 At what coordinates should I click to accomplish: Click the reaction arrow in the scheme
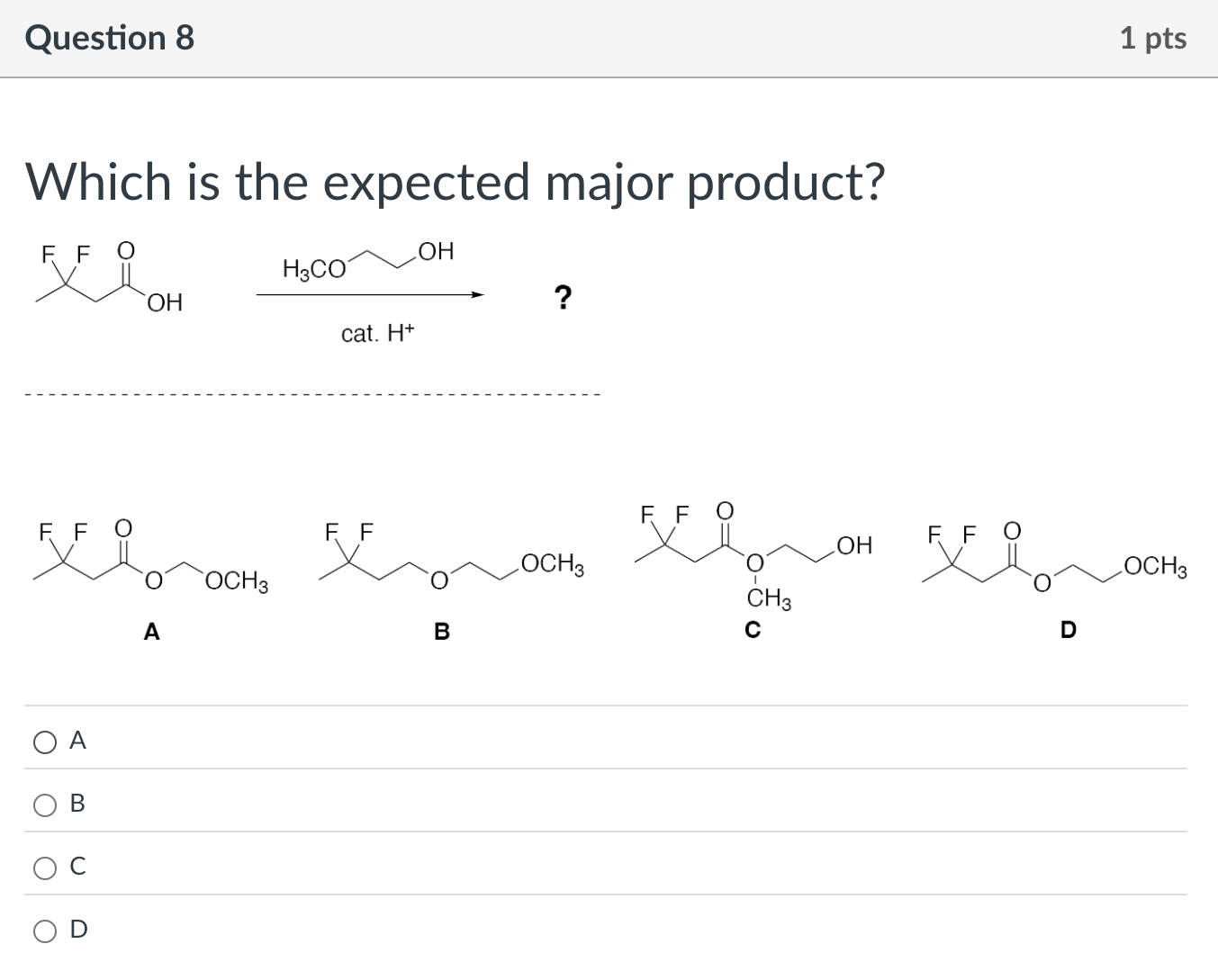[370, 294]
